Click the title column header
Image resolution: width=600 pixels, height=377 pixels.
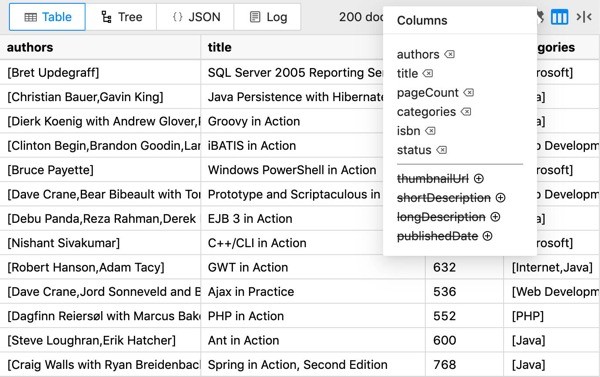[x=292, y=47]
